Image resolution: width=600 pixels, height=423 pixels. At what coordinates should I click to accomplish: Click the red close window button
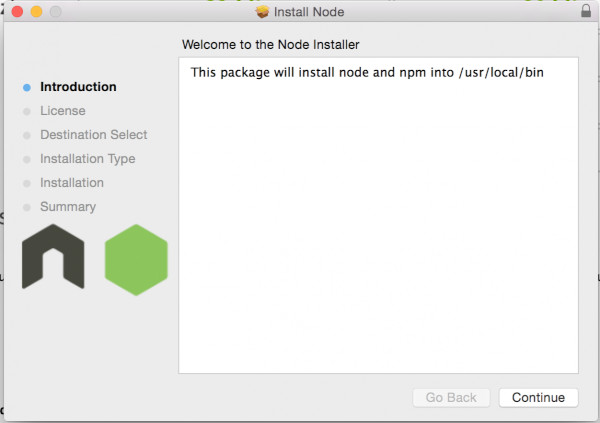pos(17,11)
